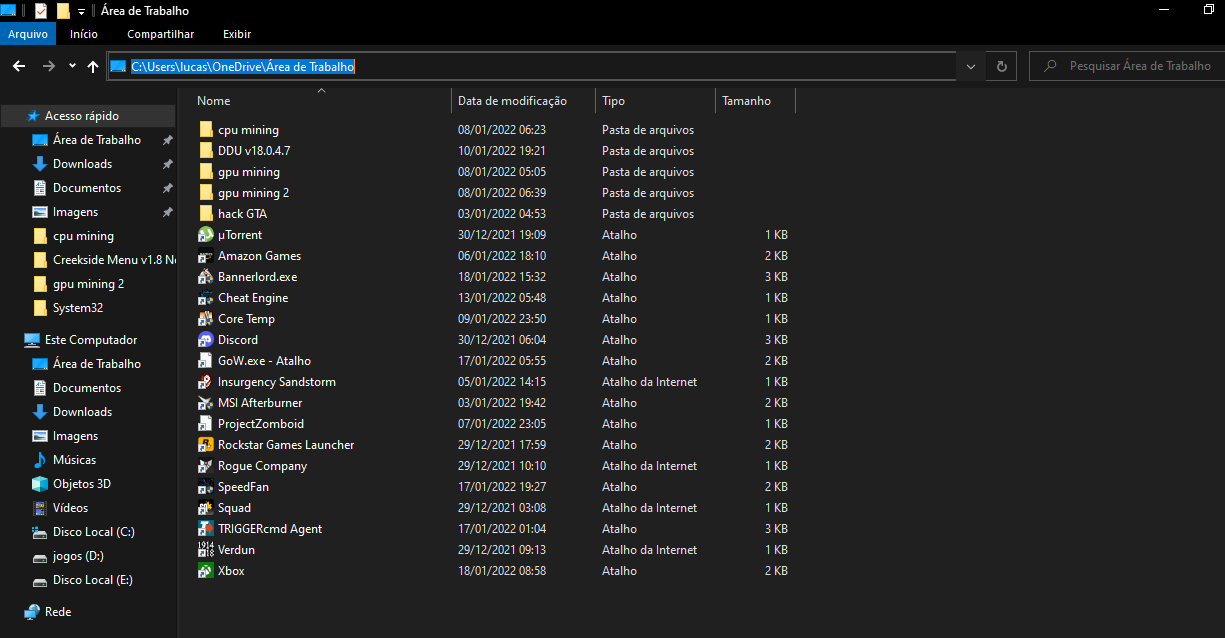The image size is (1225, 638).
Task: Click the SpeedFan shortcut icon
Action: pyautogui.click(x=206, y=487)
